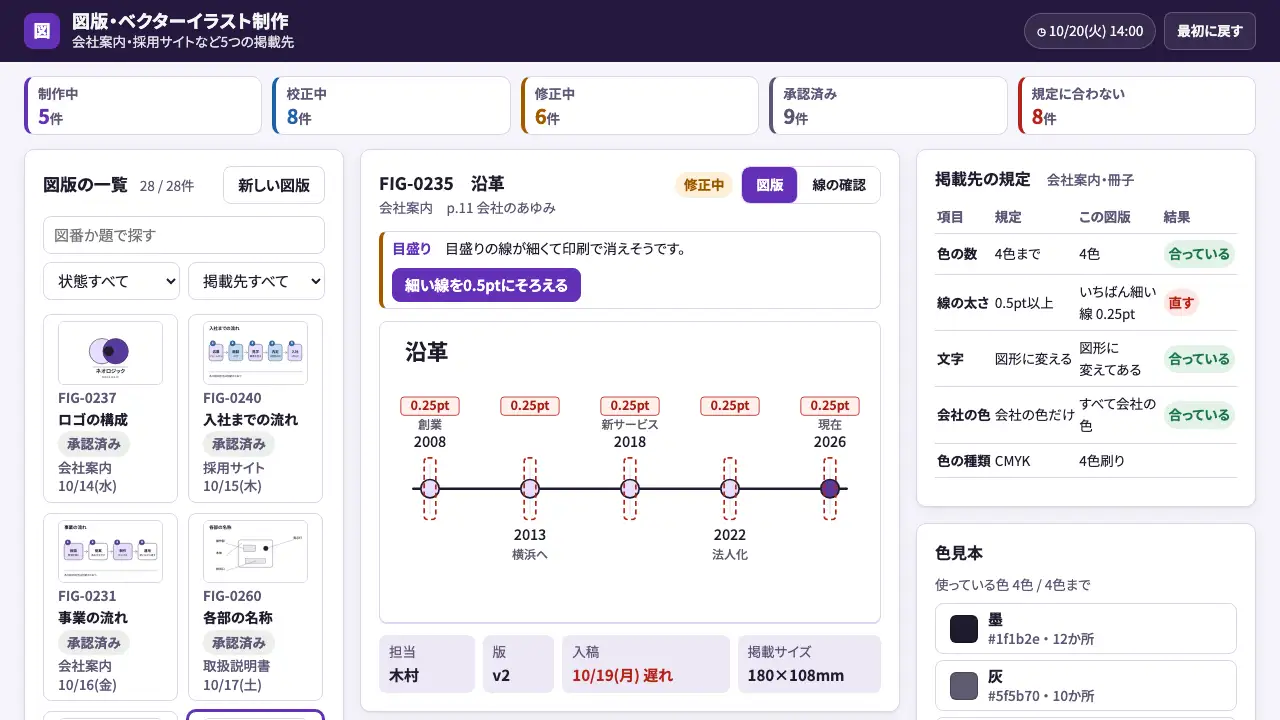Click the 0.25pt tag above 2008
The image size is (1280, 720).
click(430, 406)
